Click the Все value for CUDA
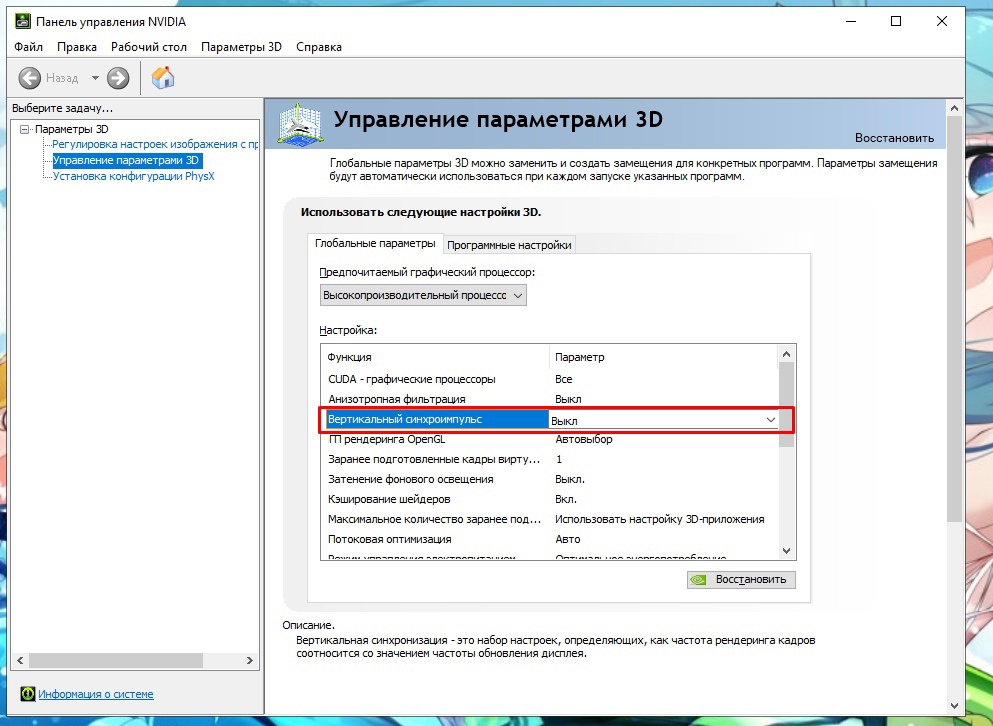This screenshot has height=726, width=993. pyautogui.click(x=564, y=379)
